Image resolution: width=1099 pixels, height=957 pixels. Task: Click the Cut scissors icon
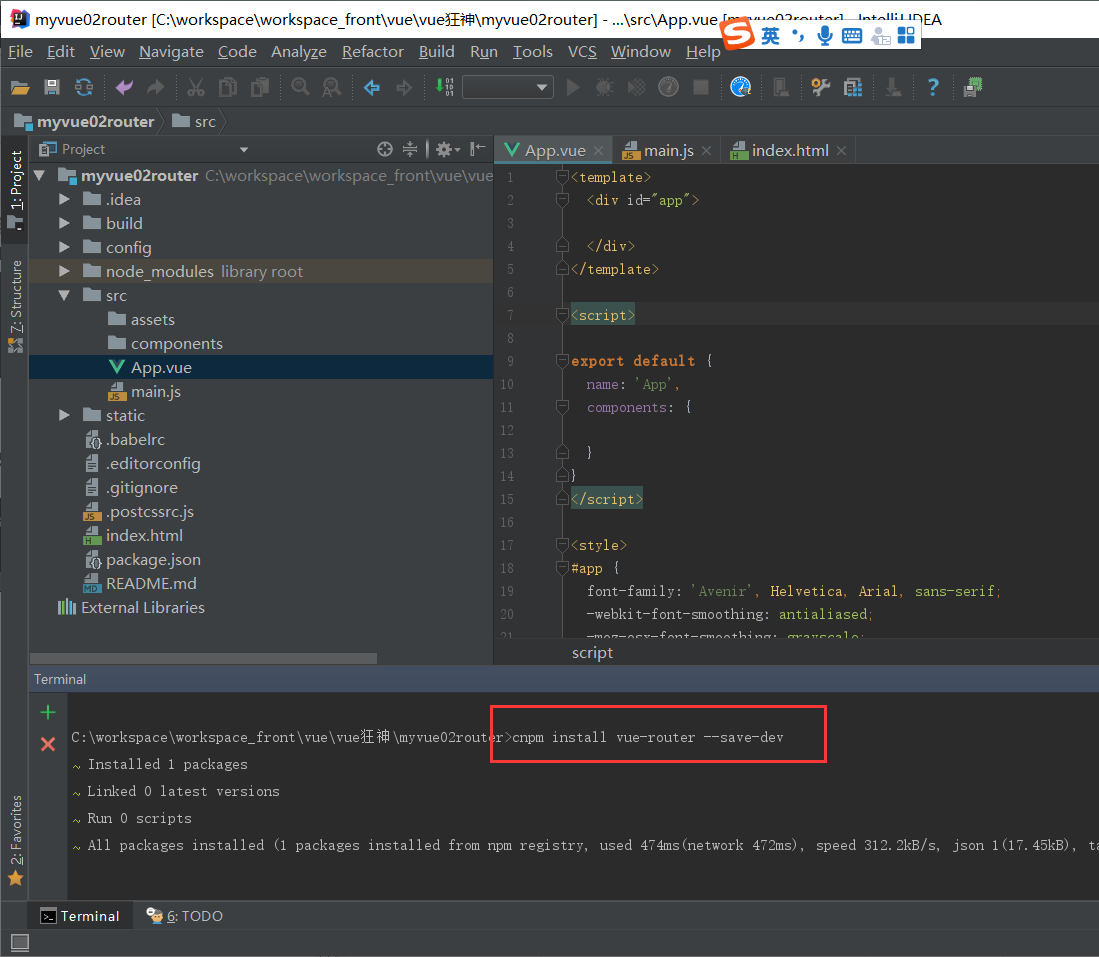coord(196,88)
